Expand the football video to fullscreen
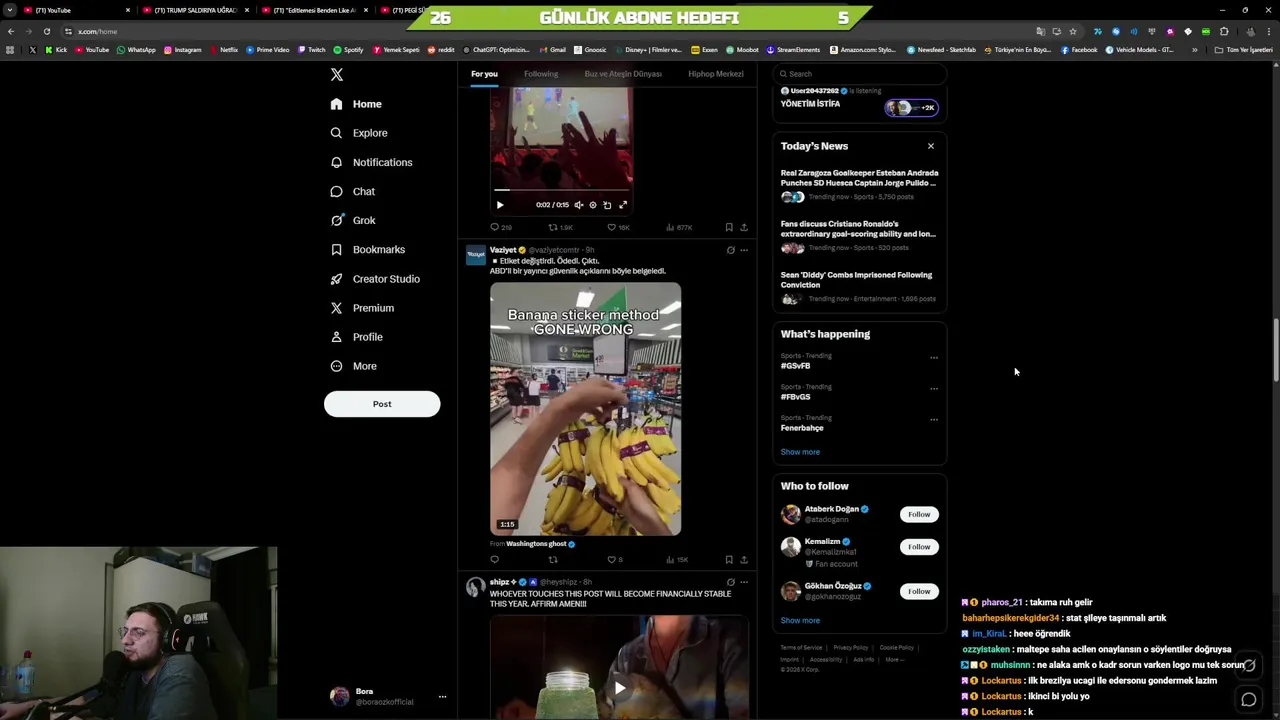Screen dimensions: 1280x720 pos(623,205)
